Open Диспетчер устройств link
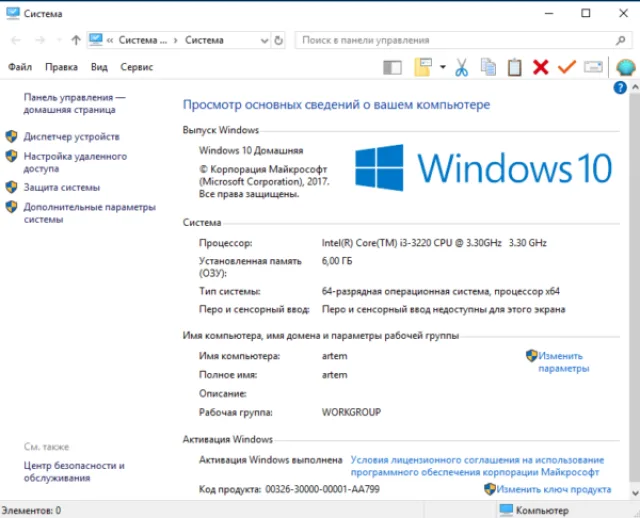The width and height of the screenshot is (640, 518). tap(71, 137)
